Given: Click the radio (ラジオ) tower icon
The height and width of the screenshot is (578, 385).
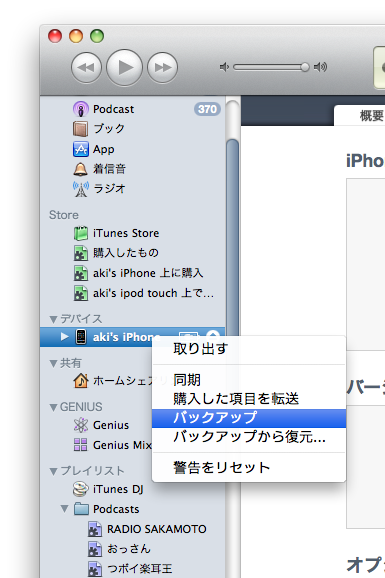Looking at the screenshot, I should (x=80, y=189).
